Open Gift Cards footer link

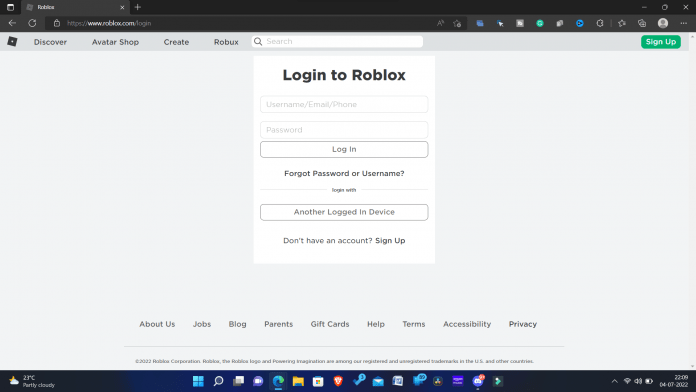(330, 324)
